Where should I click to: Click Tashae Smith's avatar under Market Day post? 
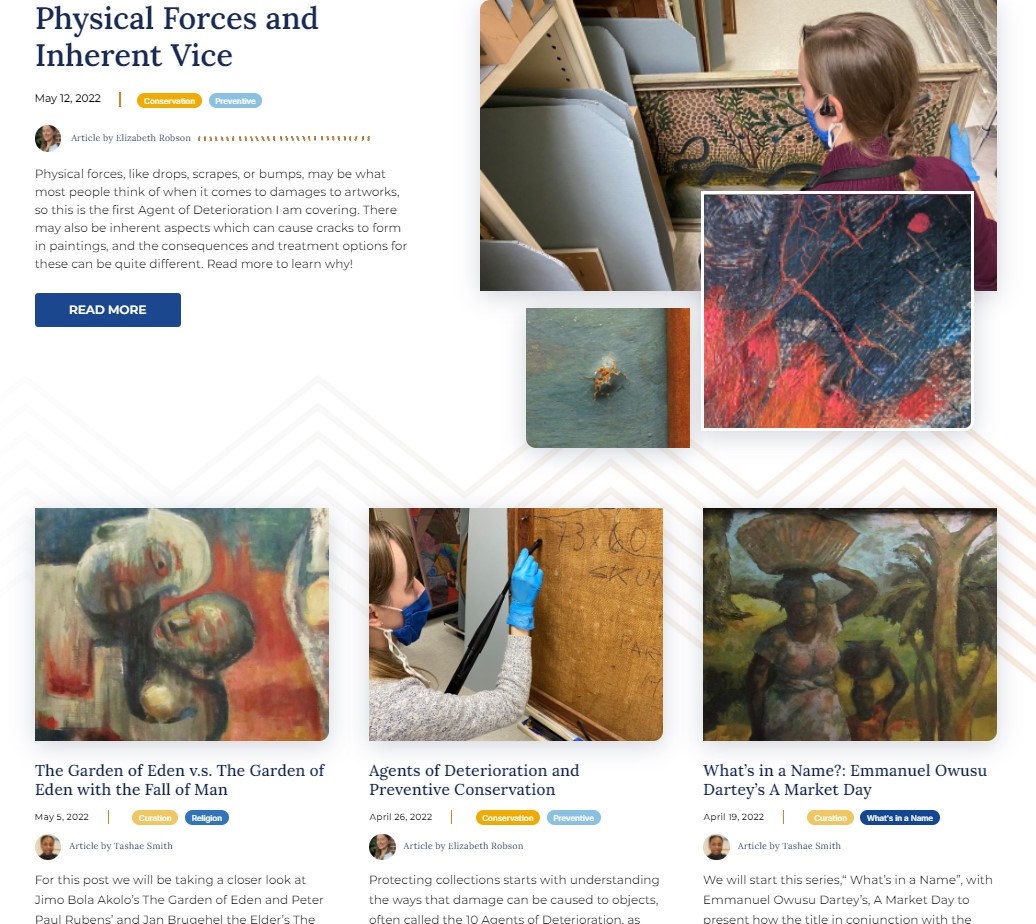[x=716, y=847]
